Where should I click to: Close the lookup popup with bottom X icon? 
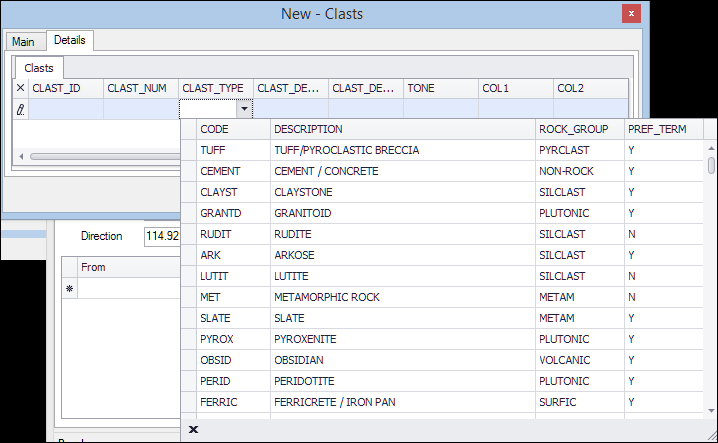(x=193, y=429)
